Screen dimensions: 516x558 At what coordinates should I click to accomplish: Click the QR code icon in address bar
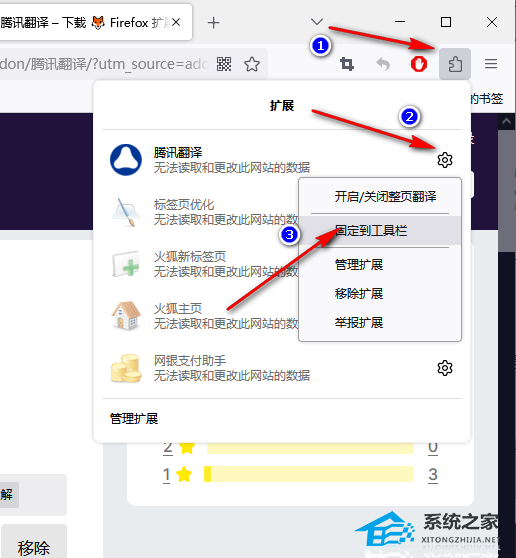click(x=224, y=64)
